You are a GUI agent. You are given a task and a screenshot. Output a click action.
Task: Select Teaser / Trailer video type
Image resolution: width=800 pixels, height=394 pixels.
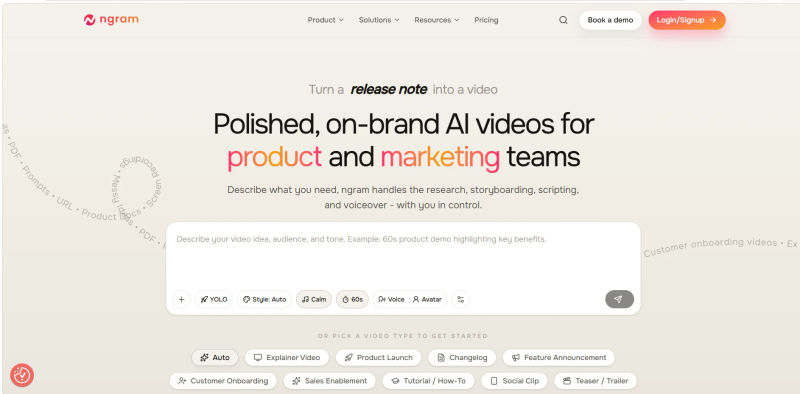595,381
